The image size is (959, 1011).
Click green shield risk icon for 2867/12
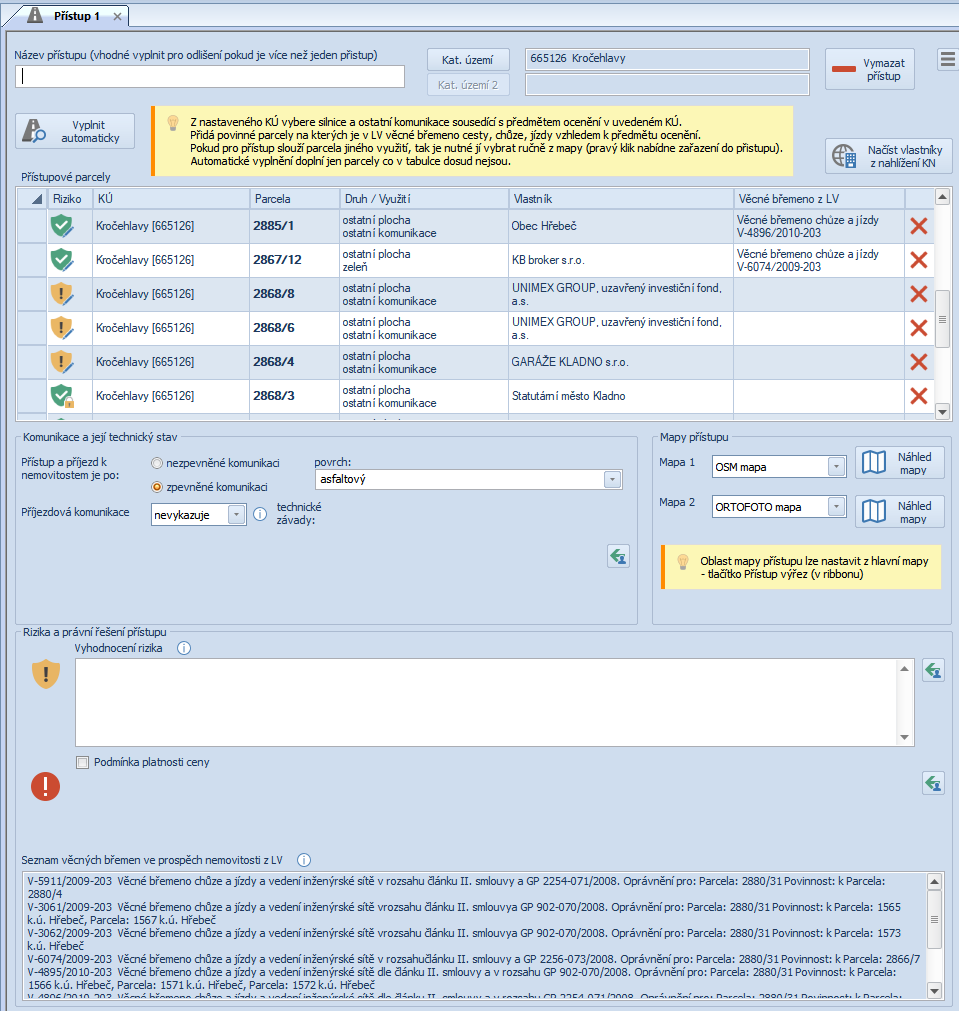(x=62, y=260)
